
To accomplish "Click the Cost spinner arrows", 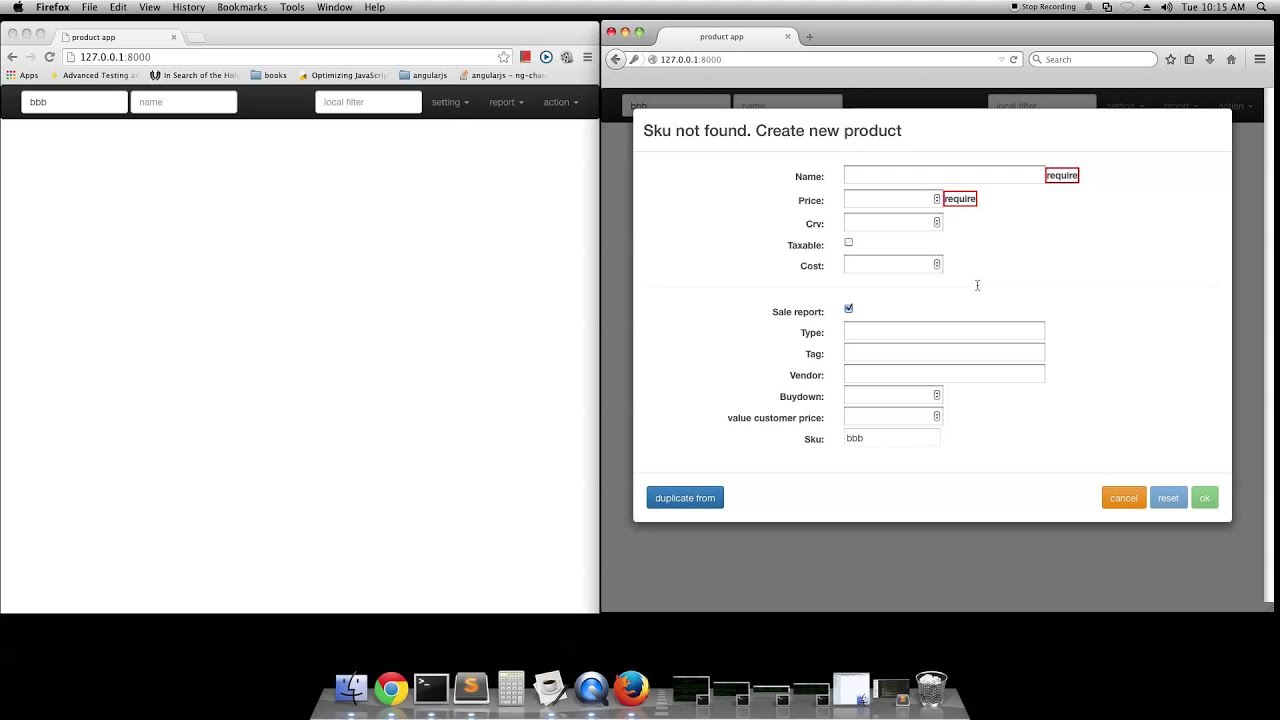I will click(937, 264).
